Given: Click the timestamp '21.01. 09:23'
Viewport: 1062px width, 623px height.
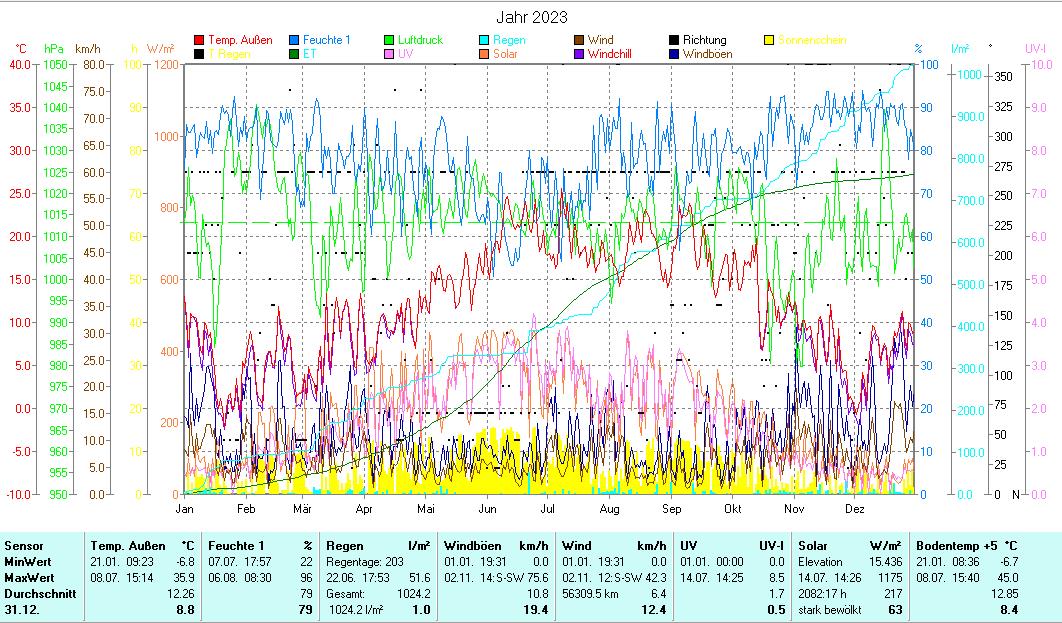Looking at the screenshot, I should [x=122, y=562].
